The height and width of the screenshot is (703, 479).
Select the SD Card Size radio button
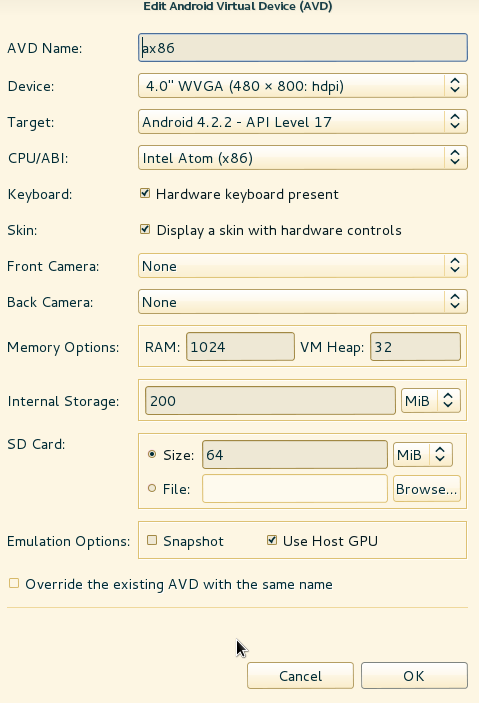tap(152, 454)
